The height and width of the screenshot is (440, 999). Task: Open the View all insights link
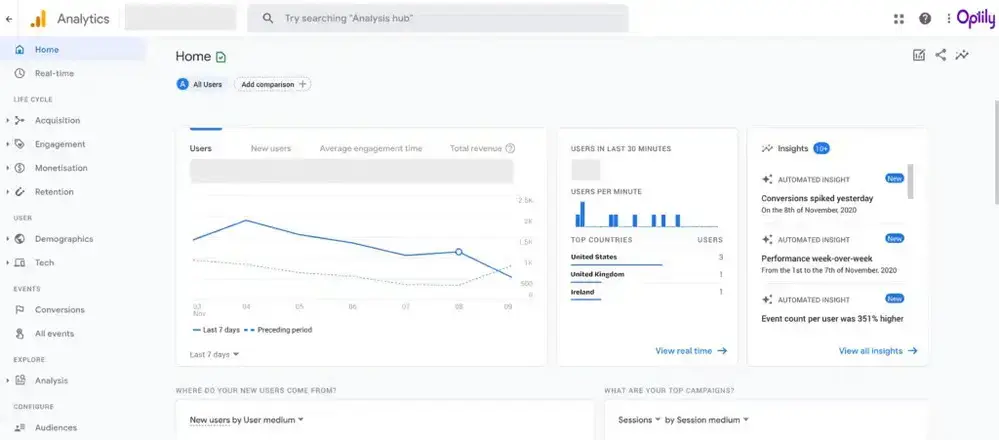pos(878,351)
